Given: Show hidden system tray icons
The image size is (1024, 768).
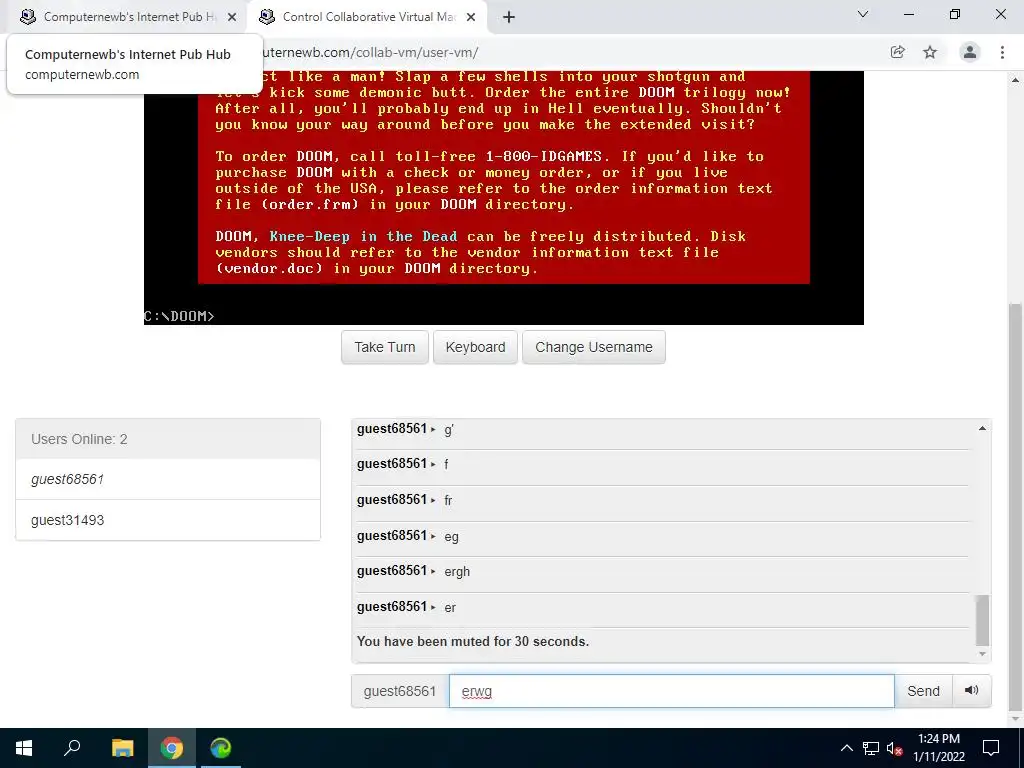Looking at the screenshot, I should tap(846, 748).
